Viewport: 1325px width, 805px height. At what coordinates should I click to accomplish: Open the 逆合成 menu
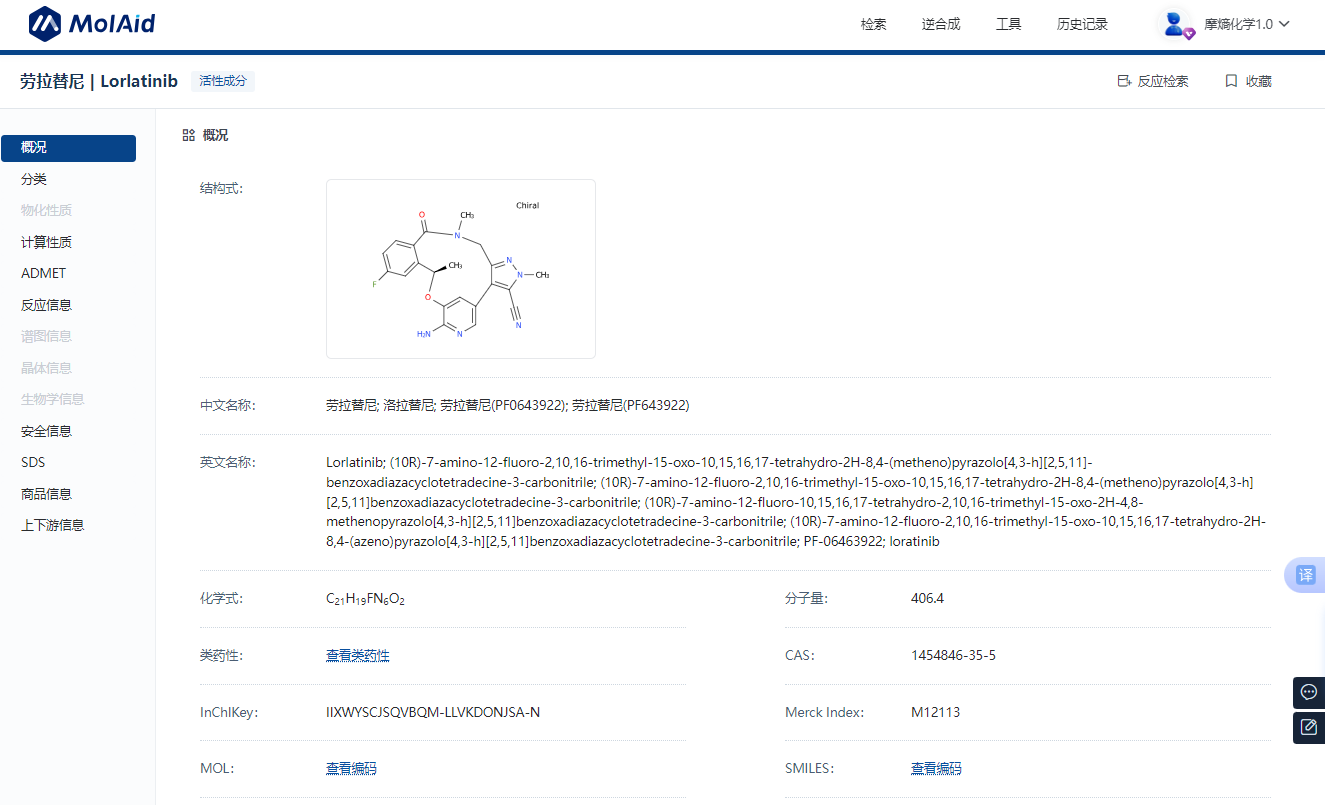point(940,24)
